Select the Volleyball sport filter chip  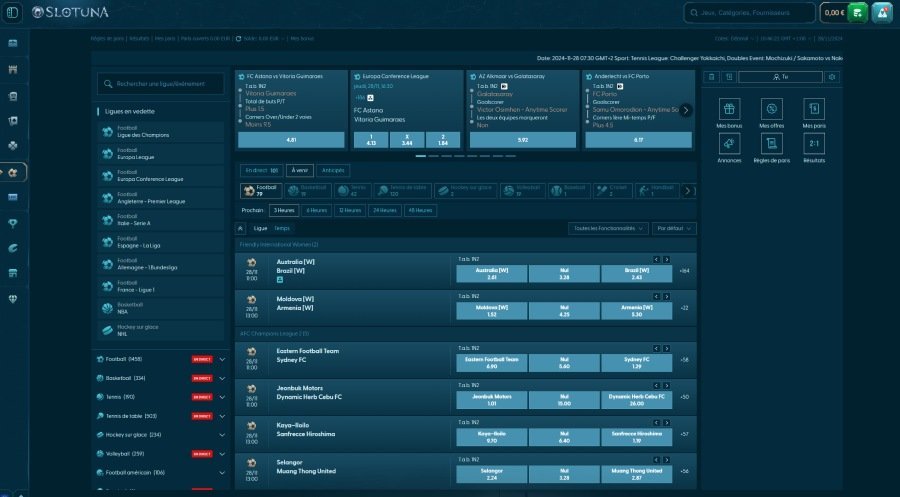522,191
